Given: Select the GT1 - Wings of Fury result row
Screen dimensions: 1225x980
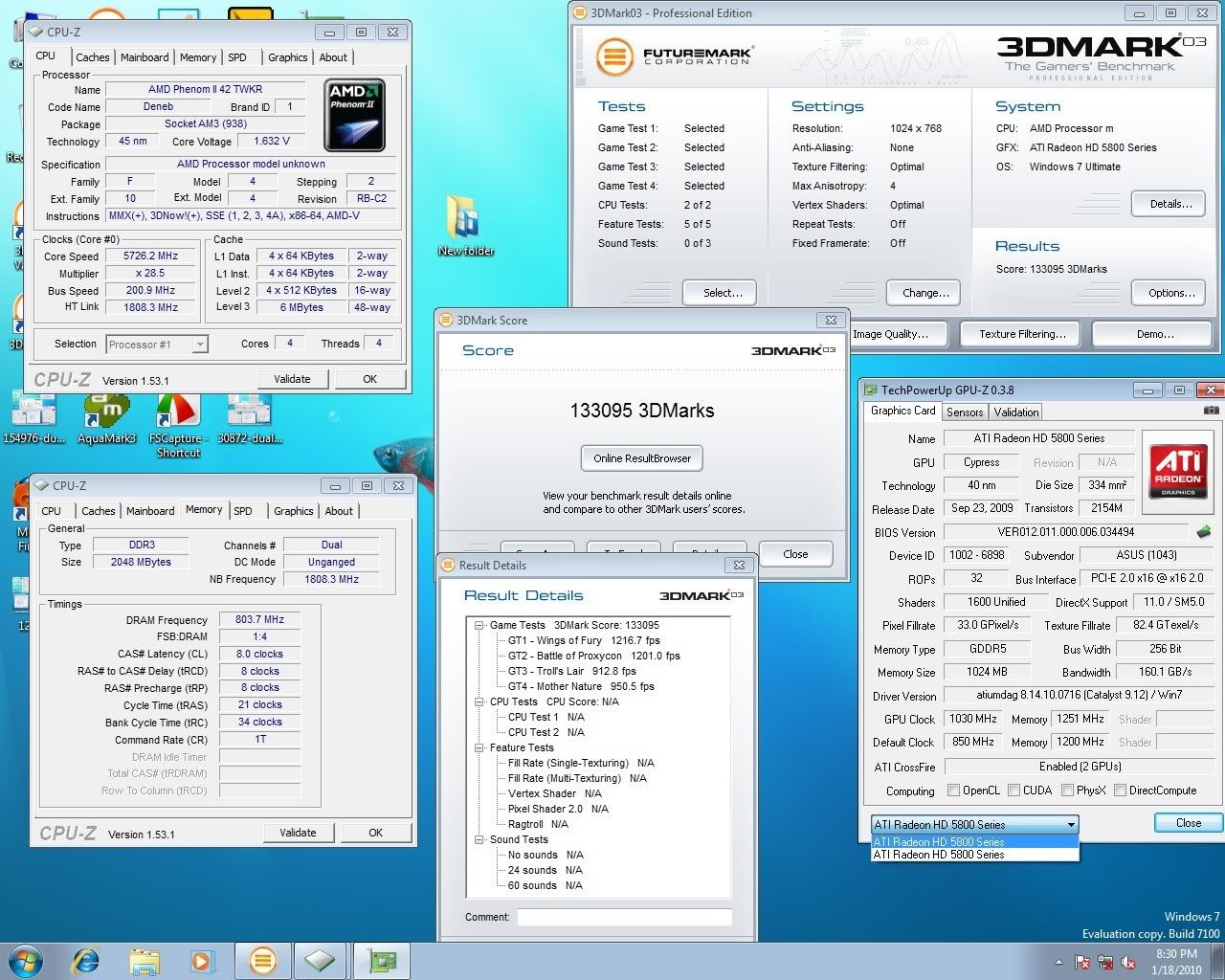Looking at the screenshot, I should 584,640.
